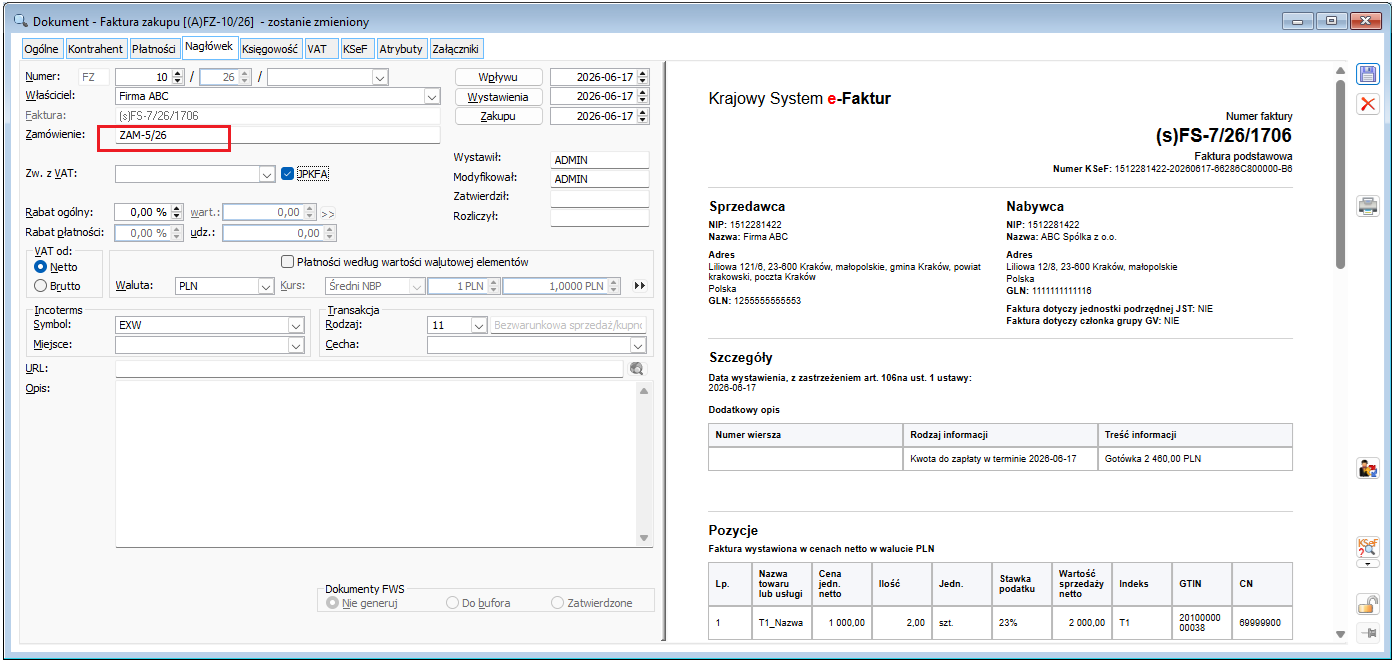The height and width of the screenshot is (664, 1394).
Task: Cancel changes with the red X icon
Action: click(1367, 104)
